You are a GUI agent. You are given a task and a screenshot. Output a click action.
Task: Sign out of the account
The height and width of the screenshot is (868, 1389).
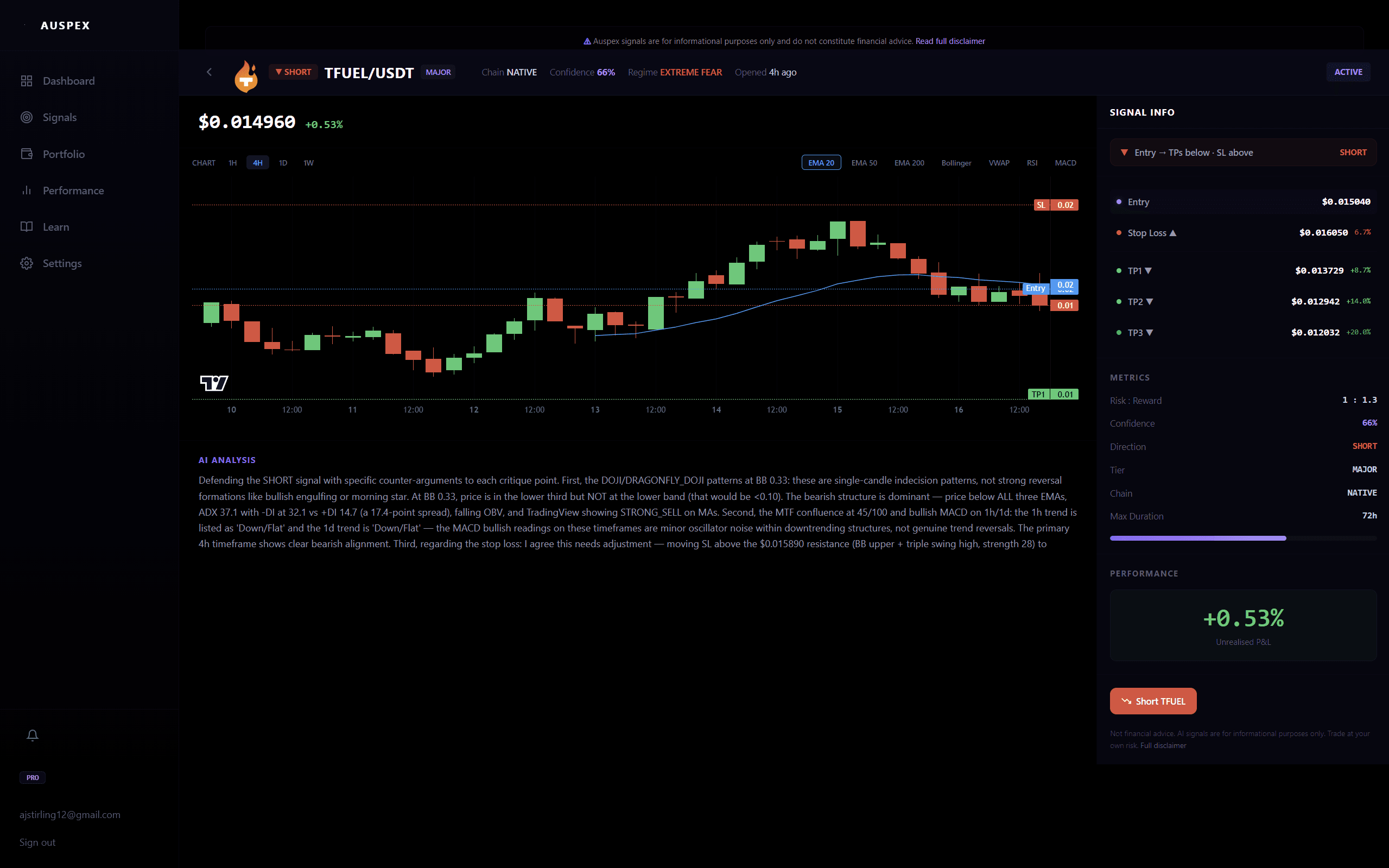pyautogui.click(x=37, y=841)
